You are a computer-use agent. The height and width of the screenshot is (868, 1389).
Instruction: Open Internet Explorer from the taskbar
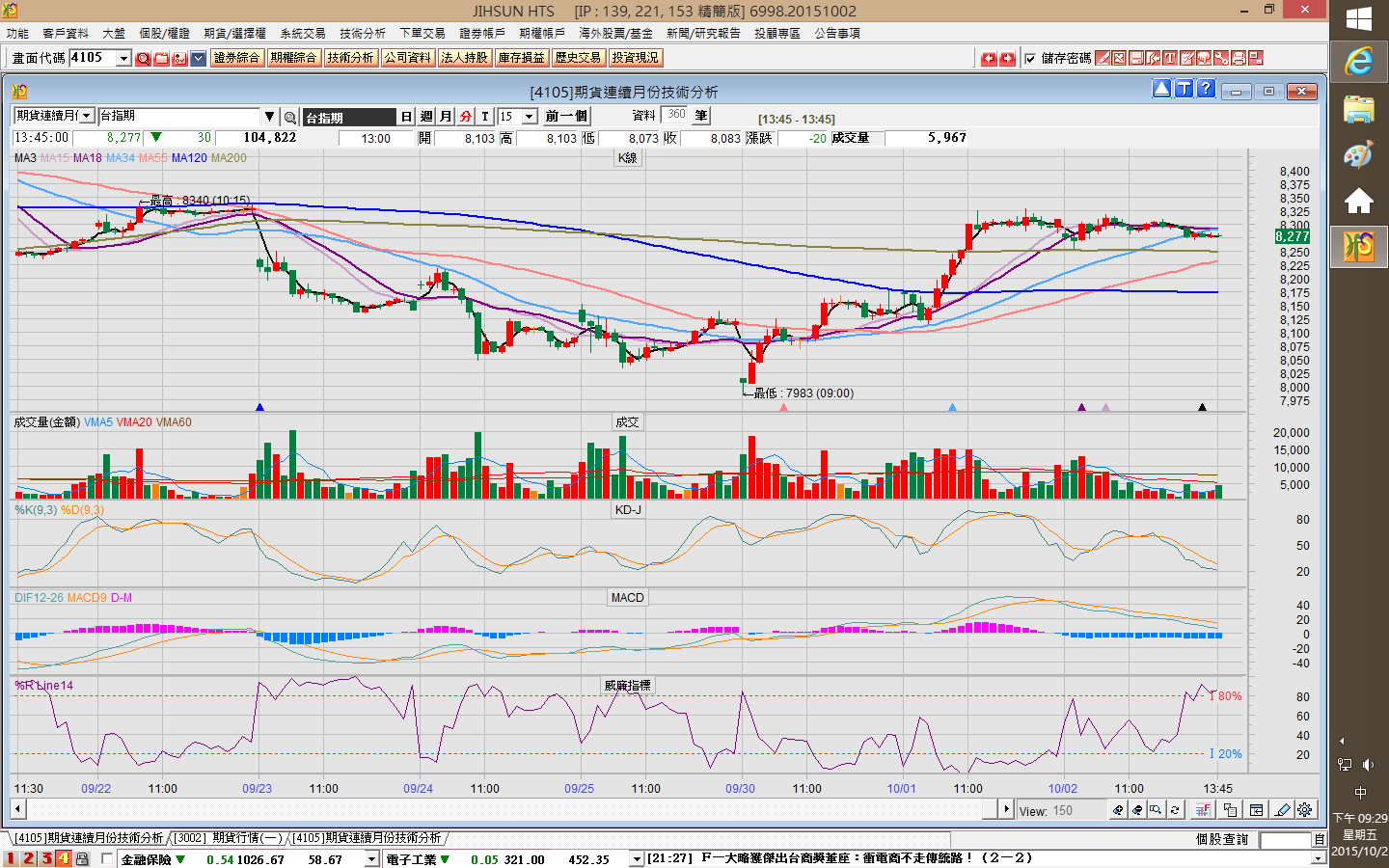[x=1359, y=62]
